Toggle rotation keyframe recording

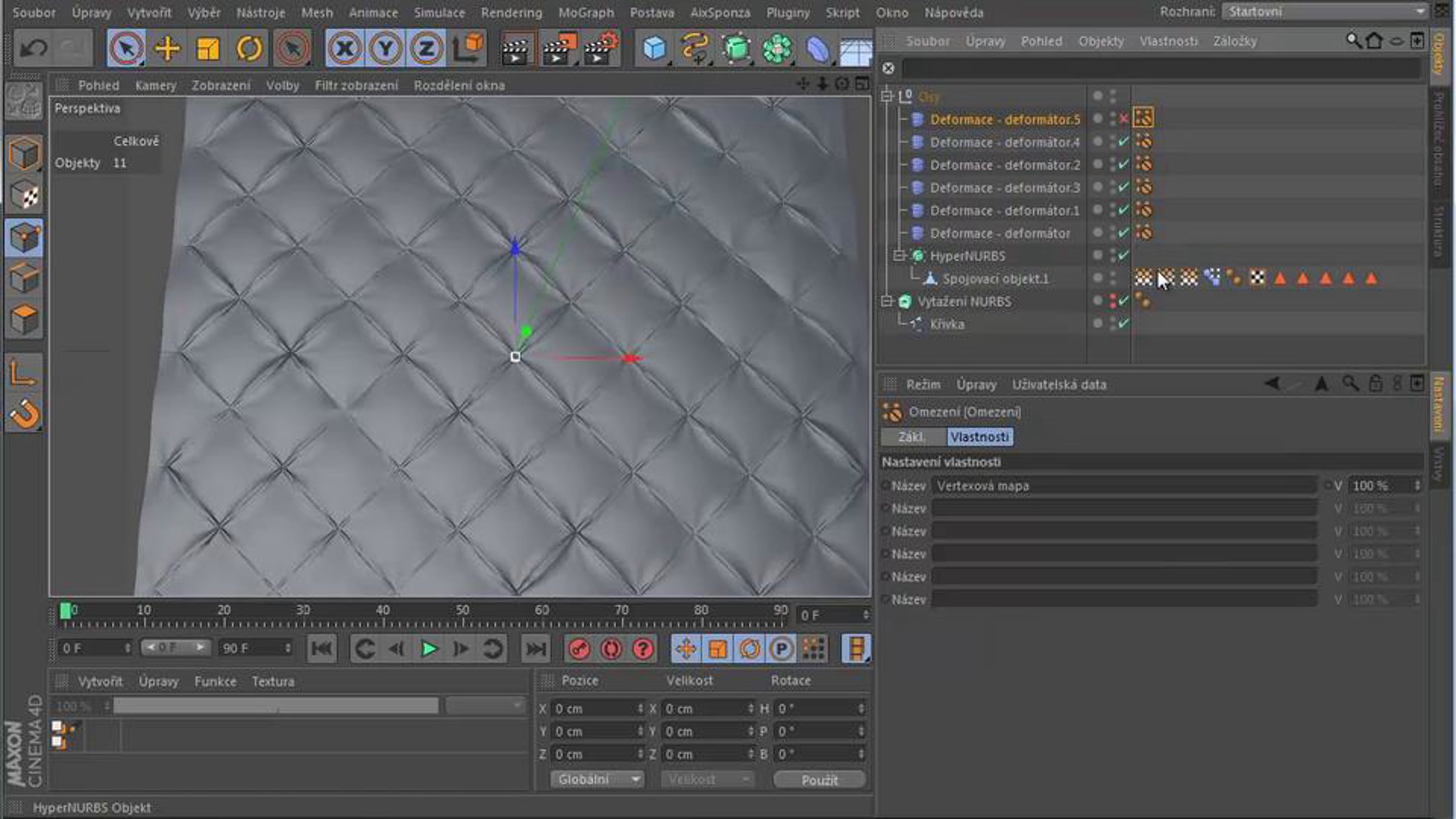750,649
